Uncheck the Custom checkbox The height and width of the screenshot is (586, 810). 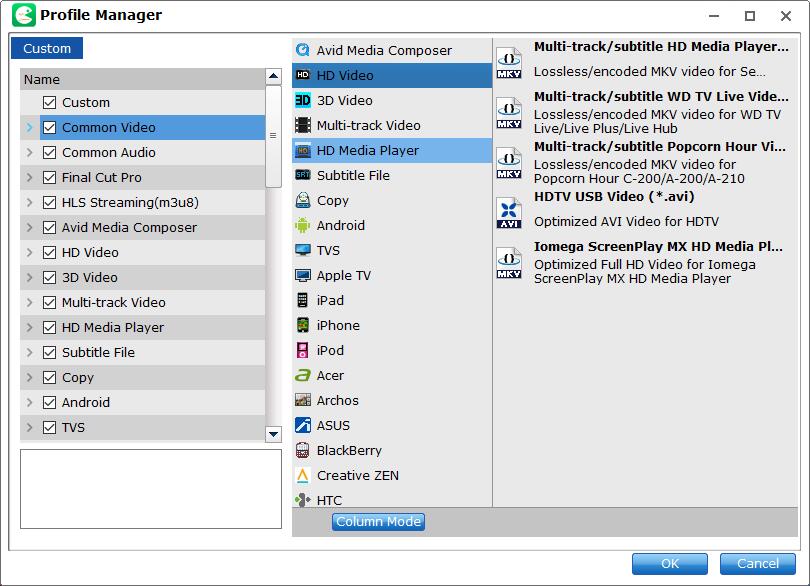[x=50, y=102]
